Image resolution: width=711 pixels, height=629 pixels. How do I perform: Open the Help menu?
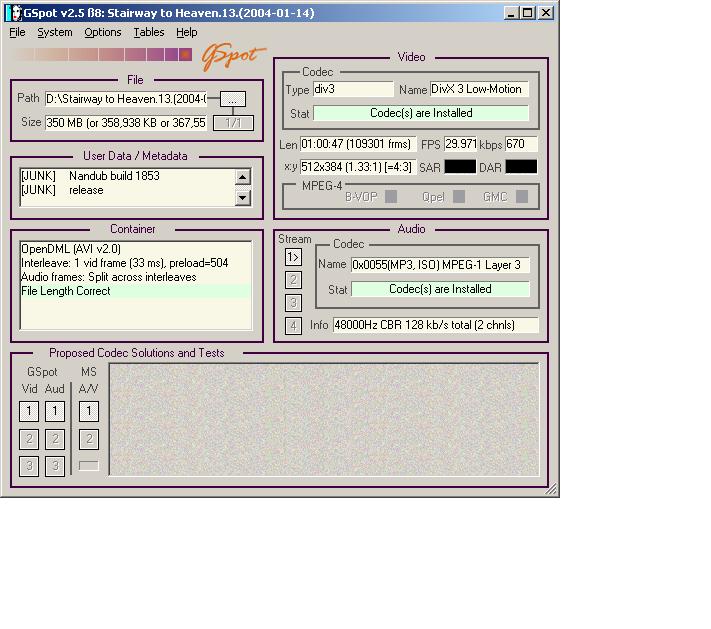186,32
